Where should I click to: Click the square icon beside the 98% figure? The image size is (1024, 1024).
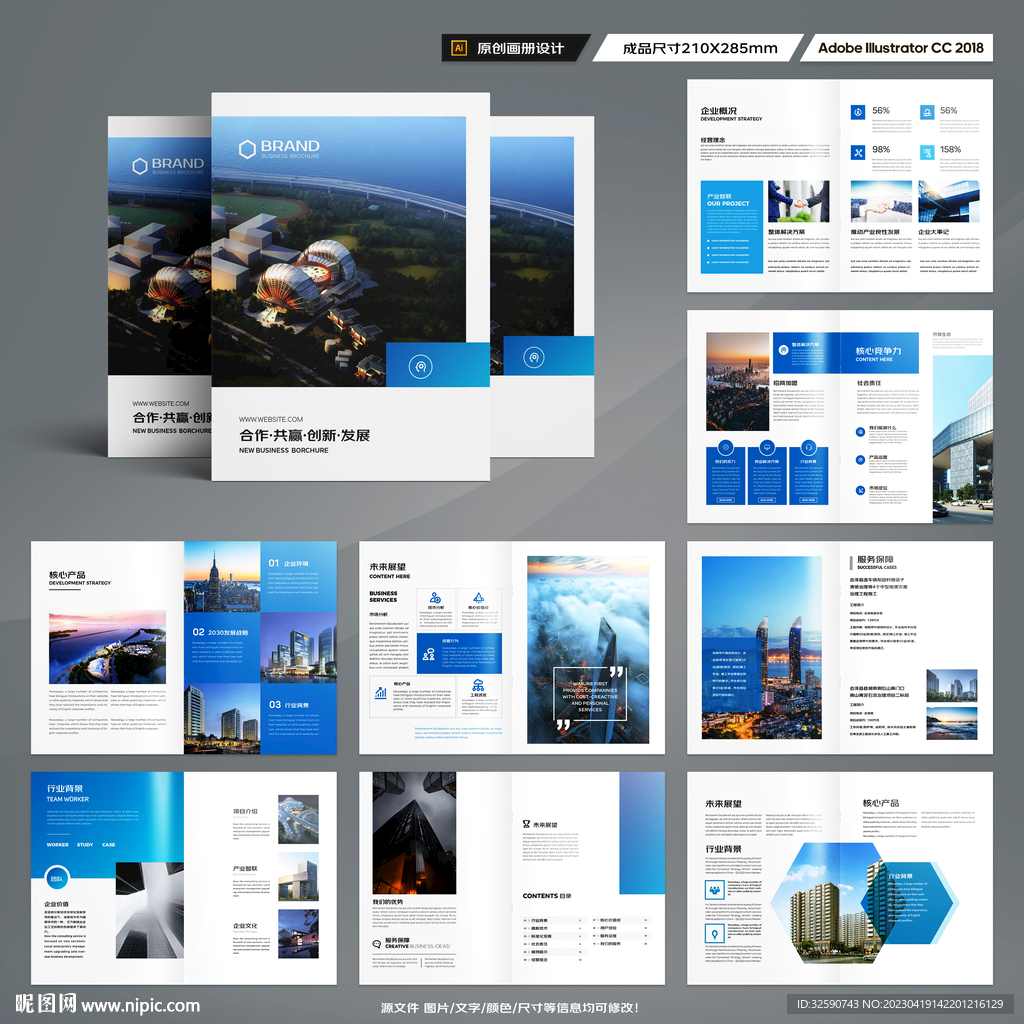857,152
